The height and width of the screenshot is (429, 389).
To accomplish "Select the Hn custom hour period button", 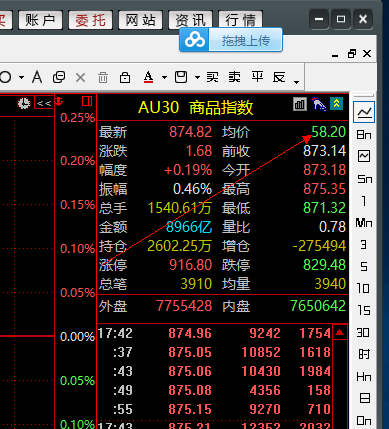I will tap(364, 377).
